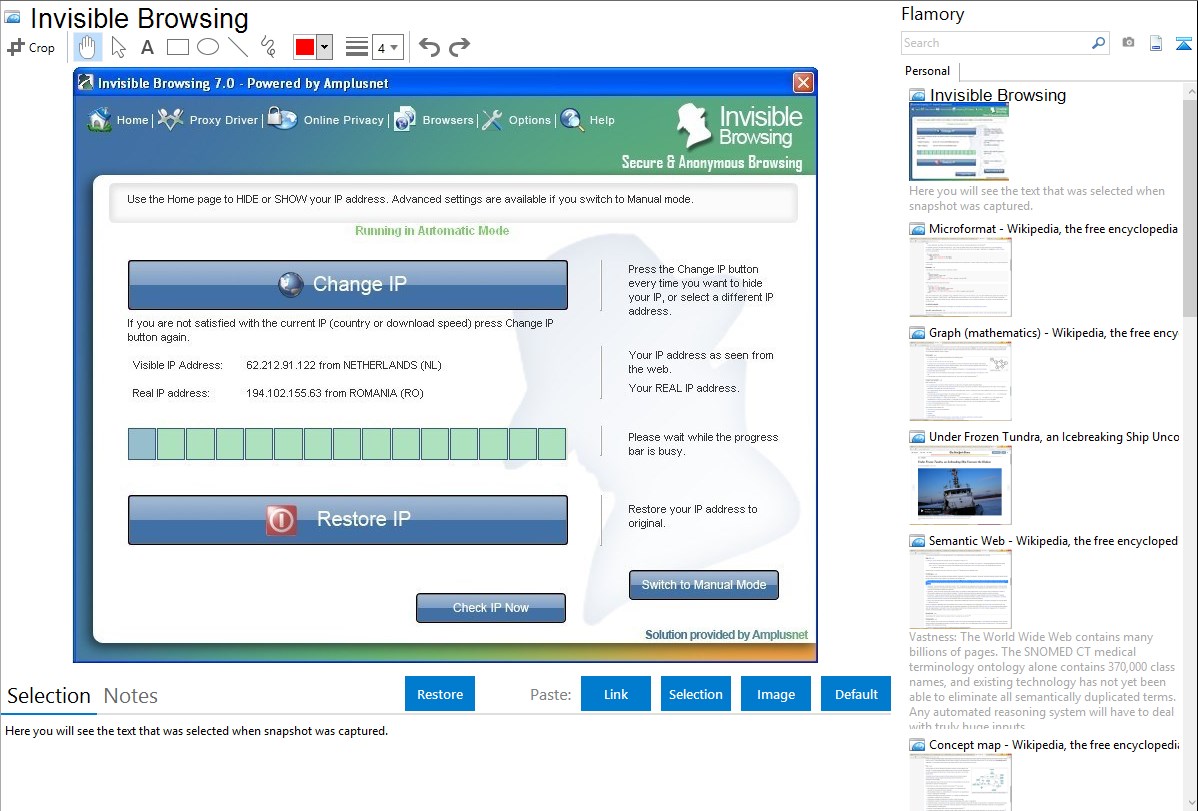Click the Paste Link button

pyautogui.click(x=616, y=694)
